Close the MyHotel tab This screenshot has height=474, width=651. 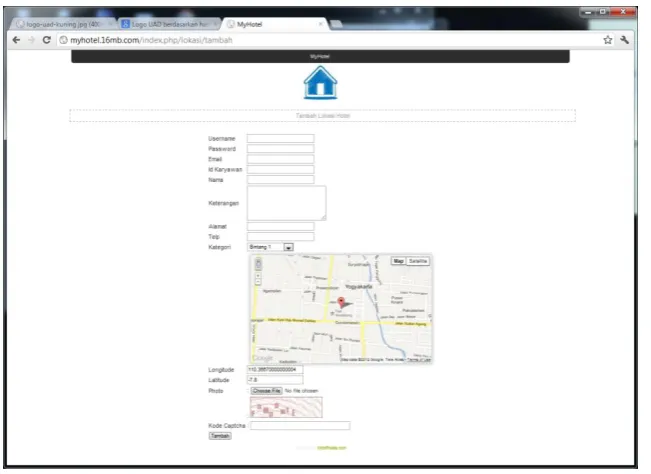[321, 24]
